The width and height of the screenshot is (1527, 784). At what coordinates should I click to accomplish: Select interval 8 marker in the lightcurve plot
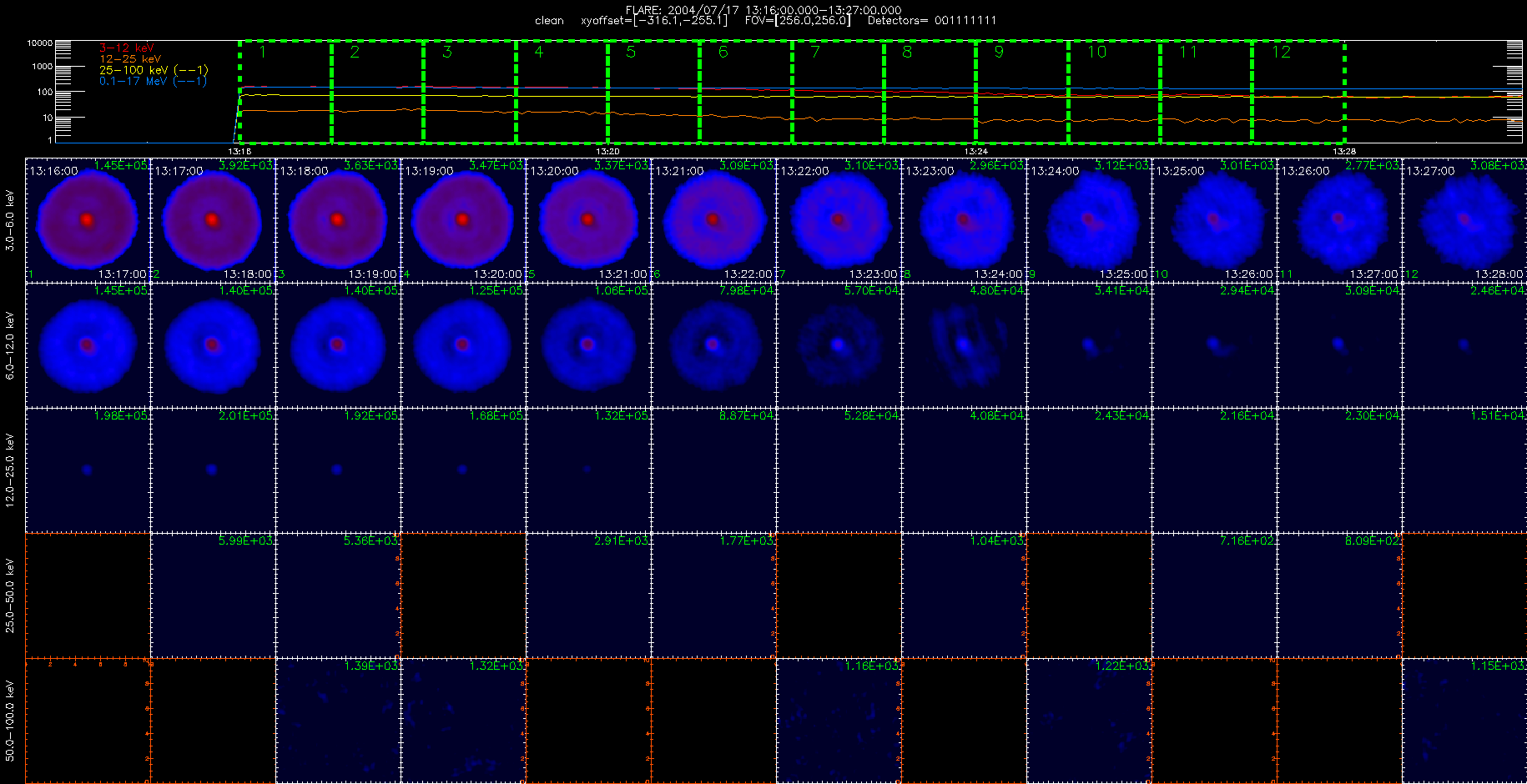[x=907, y=53]
